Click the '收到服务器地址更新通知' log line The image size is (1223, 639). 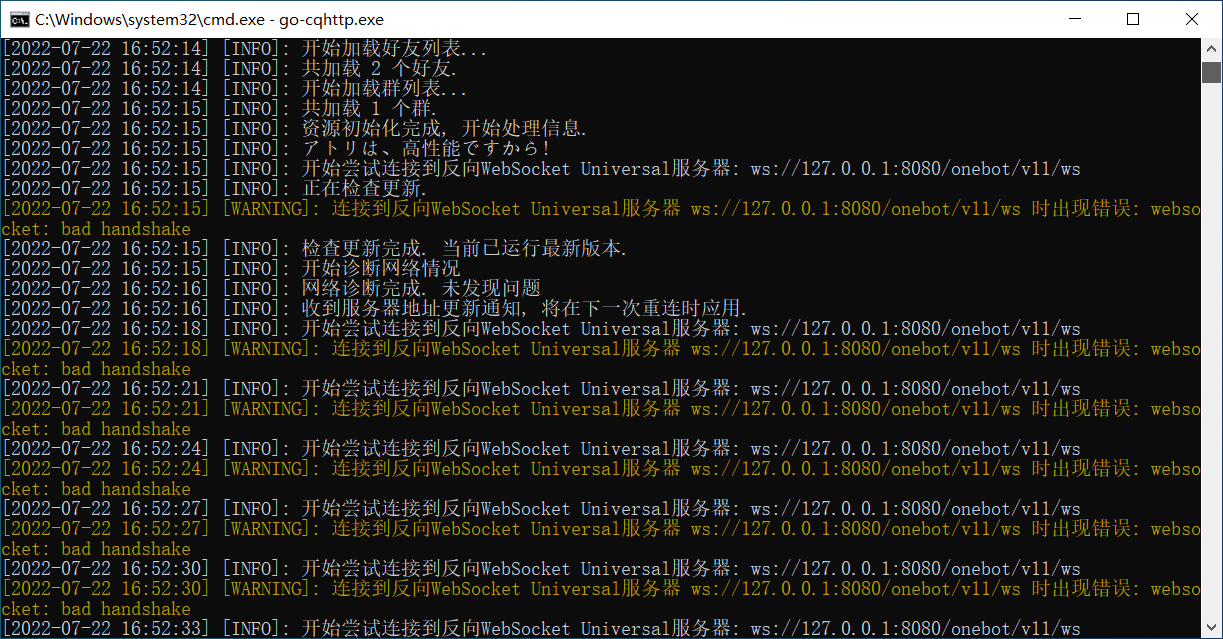[x=524, y=309]
